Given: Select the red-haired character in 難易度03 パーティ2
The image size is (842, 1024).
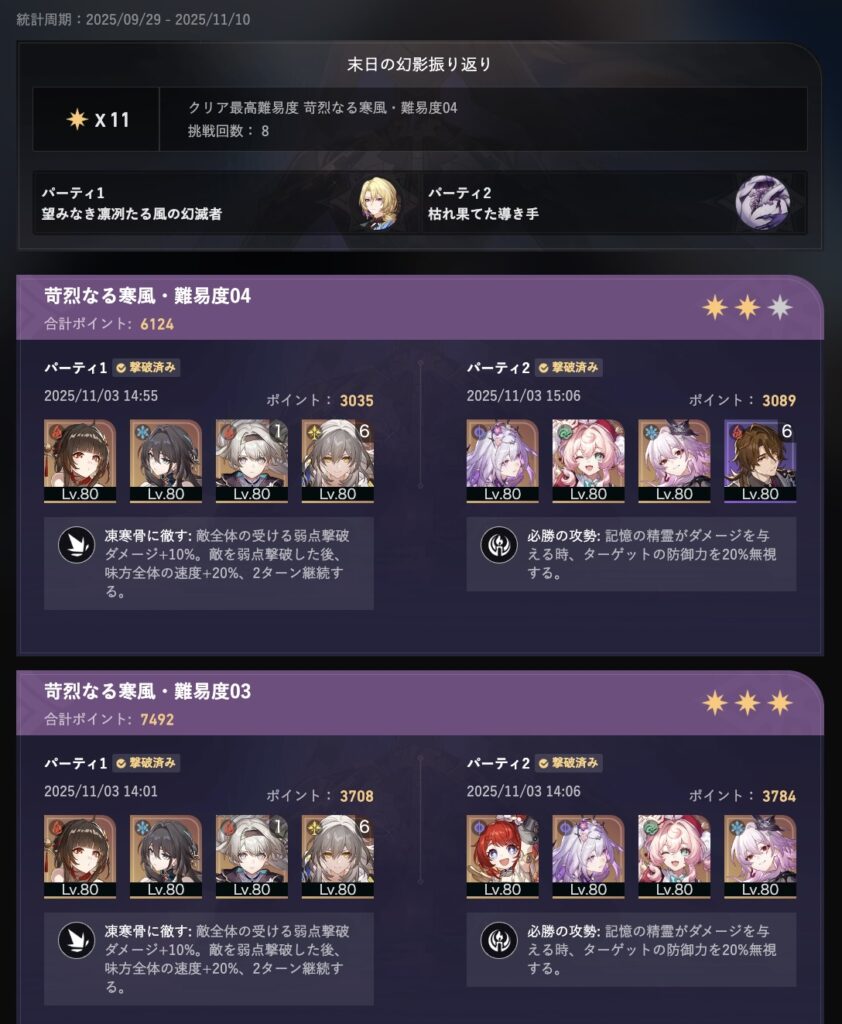Looking at the screenshot, I should pos(502,856).
